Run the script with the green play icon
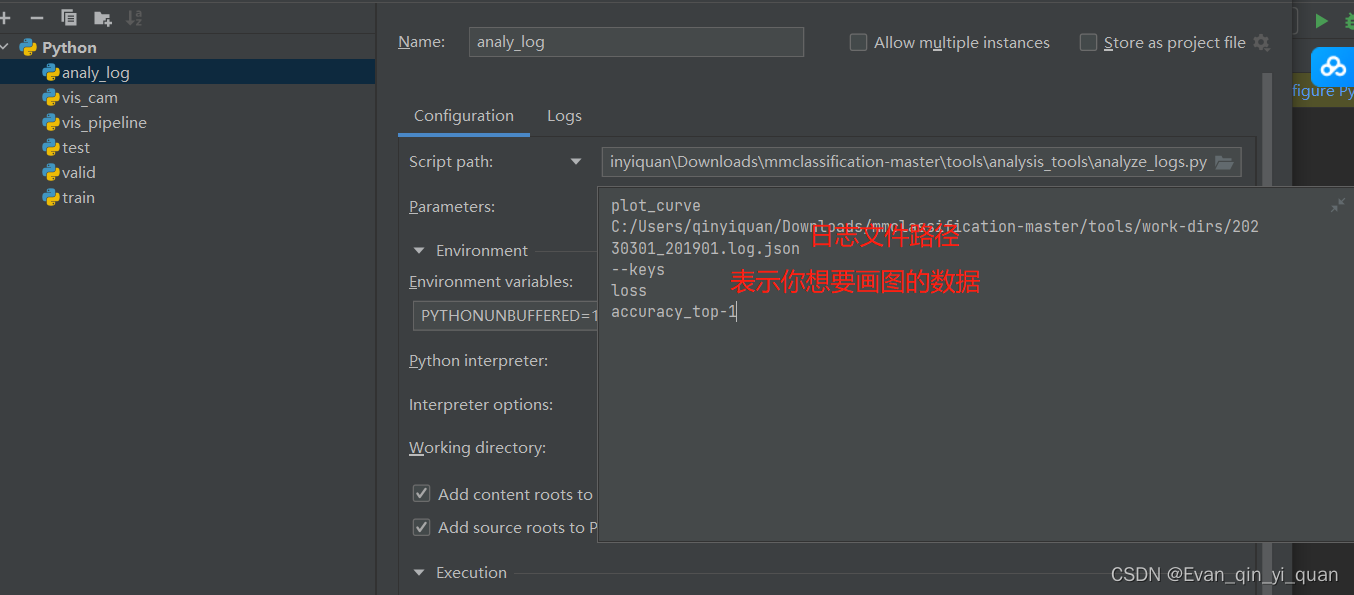This screenshot has height=595, width=1354. tap(1321, 19)
